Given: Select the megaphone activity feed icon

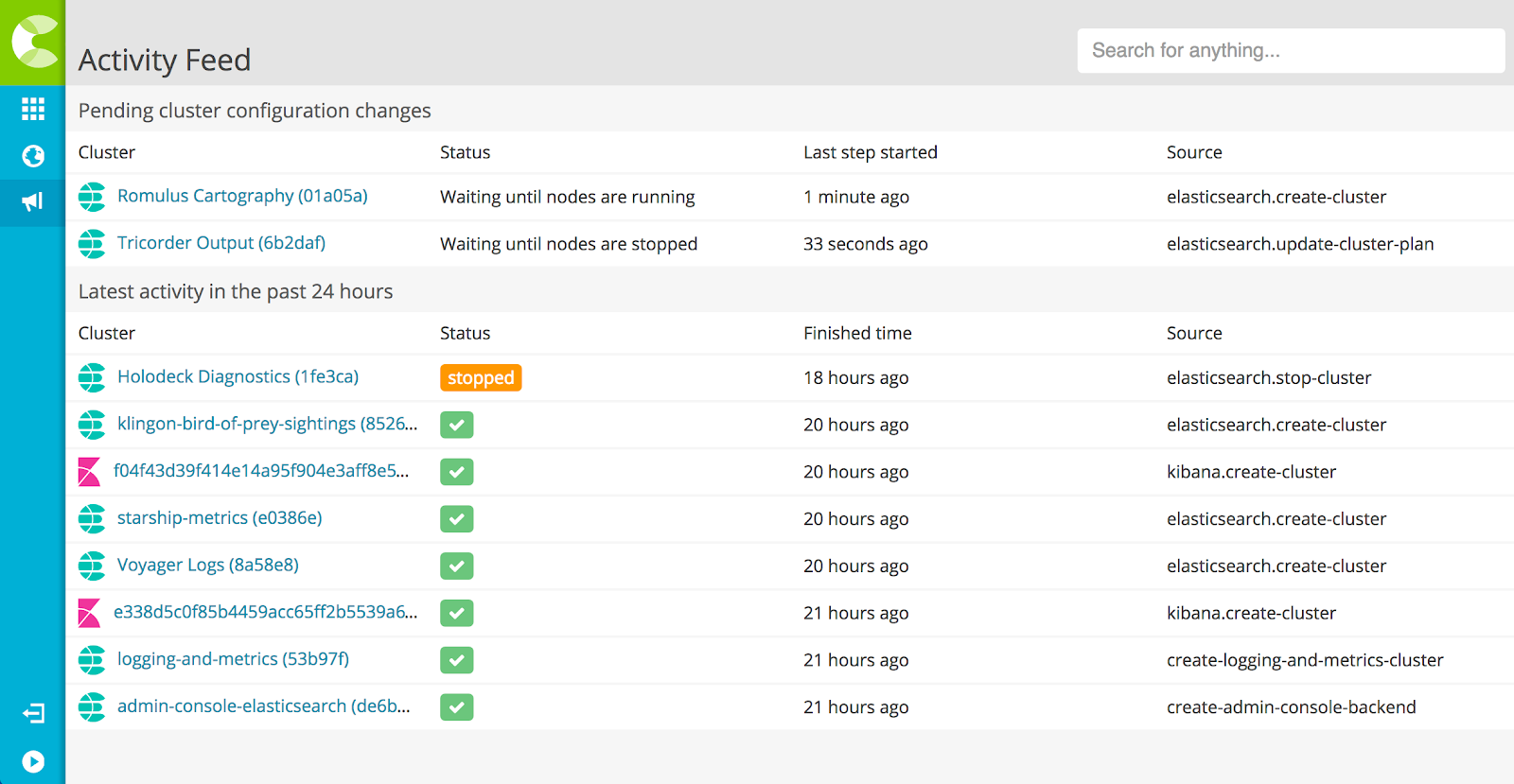Looking at the screenshot, I should tap(33, 201).
